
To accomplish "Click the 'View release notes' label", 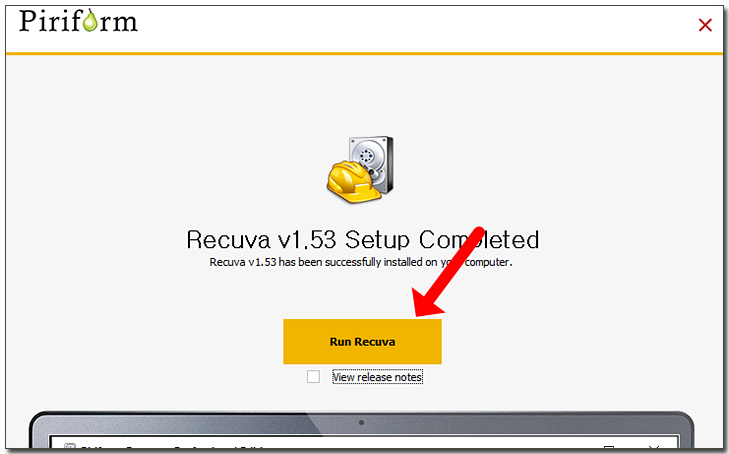I will (x=377, y=377).
